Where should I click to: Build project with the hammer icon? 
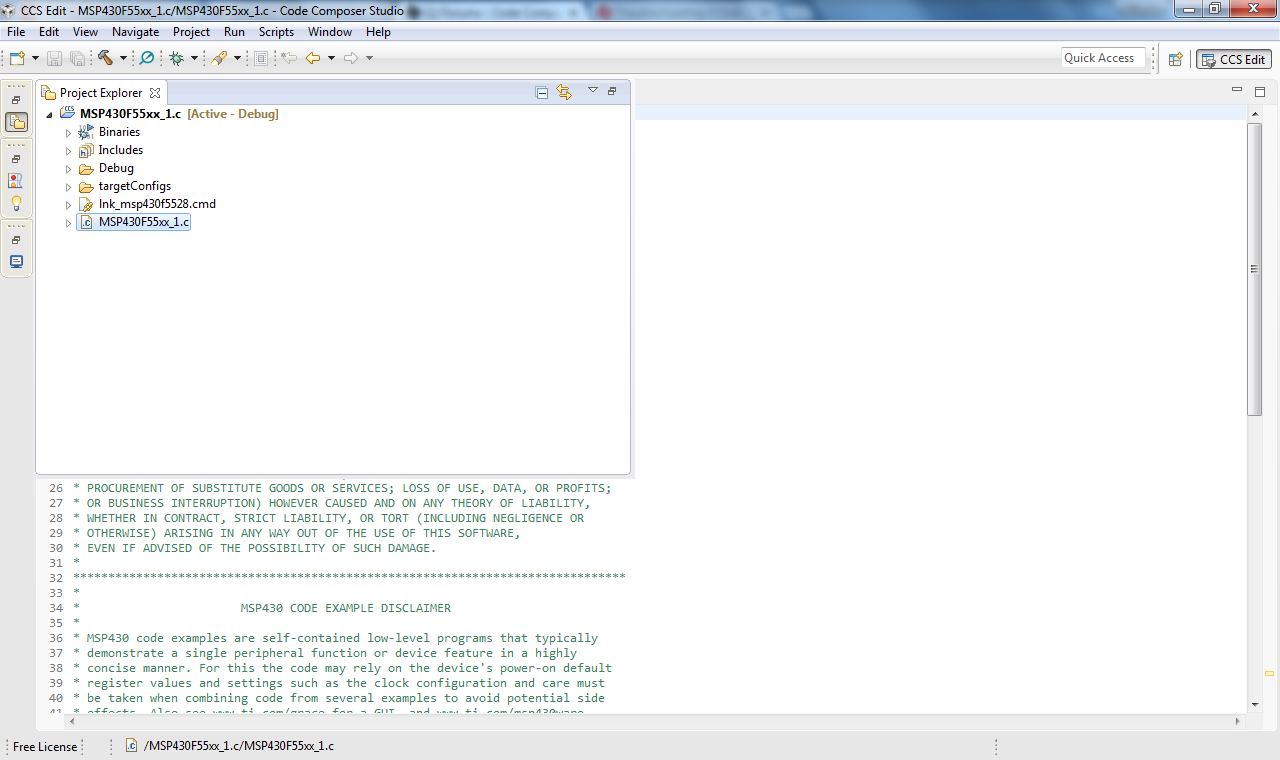(105, 58)
